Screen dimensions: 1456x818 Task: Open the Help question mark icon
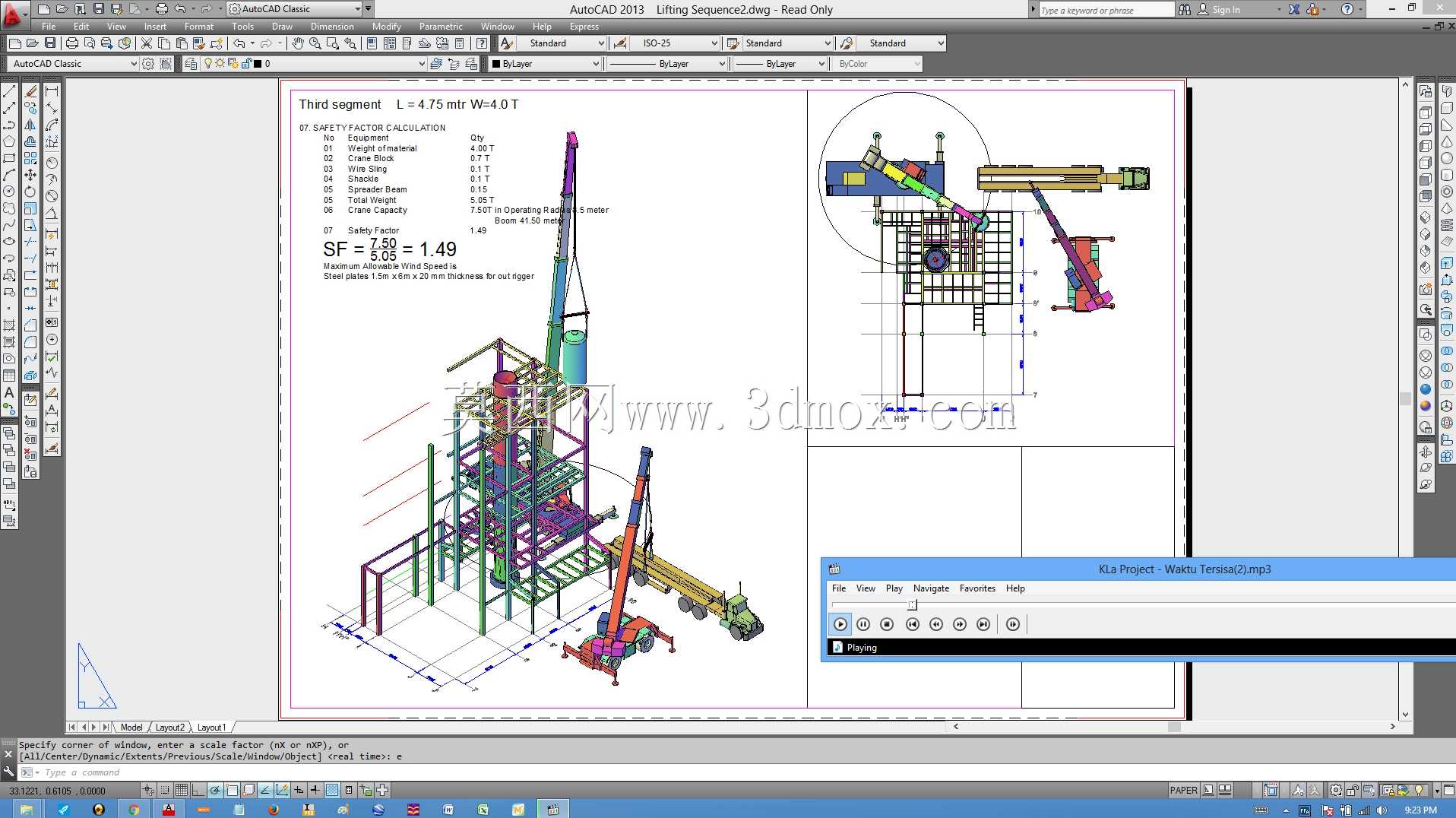(x=482, y=43)
